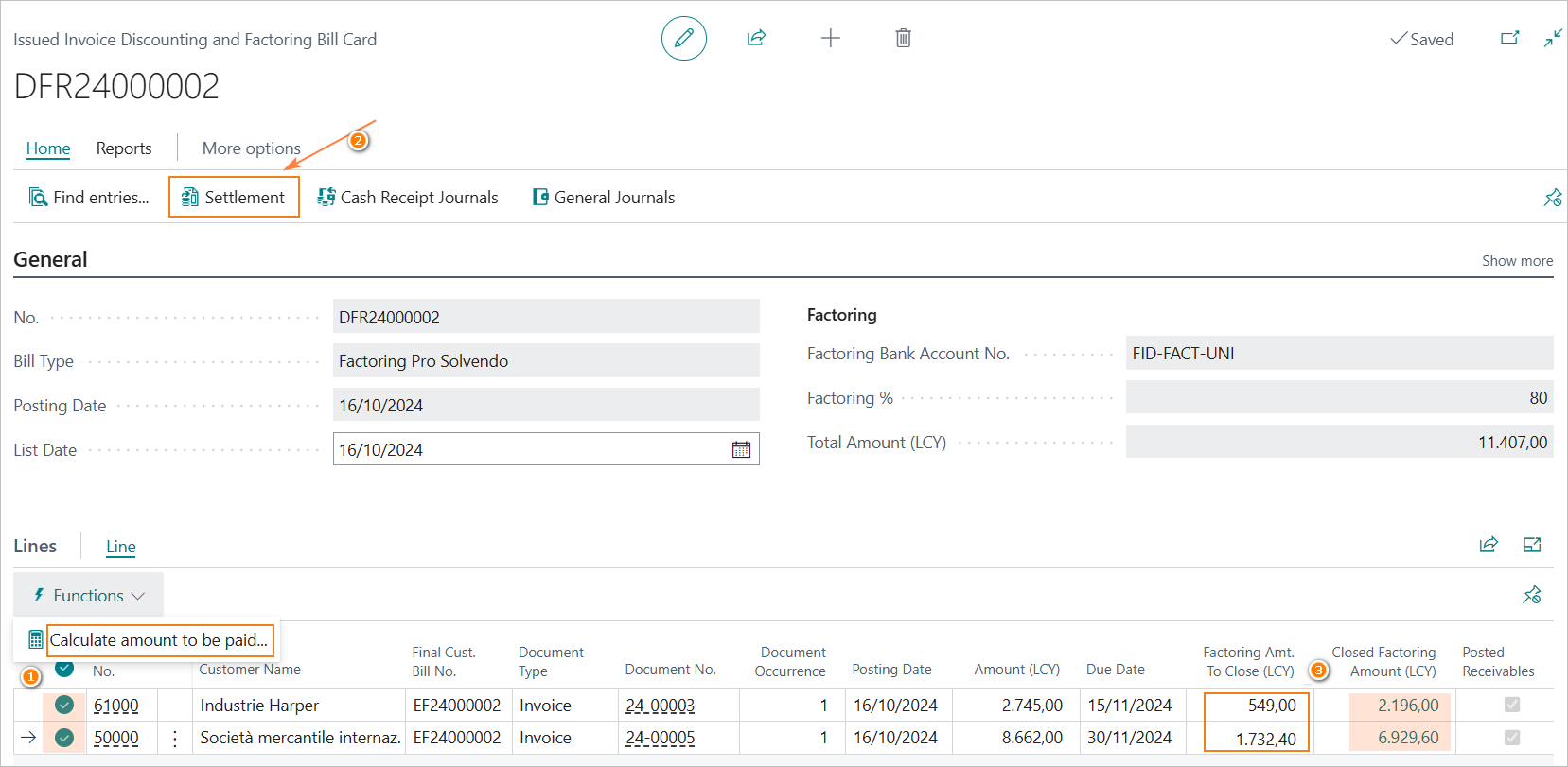
Task: Toggle selection mark for row 50000
Action: (64, 738)
